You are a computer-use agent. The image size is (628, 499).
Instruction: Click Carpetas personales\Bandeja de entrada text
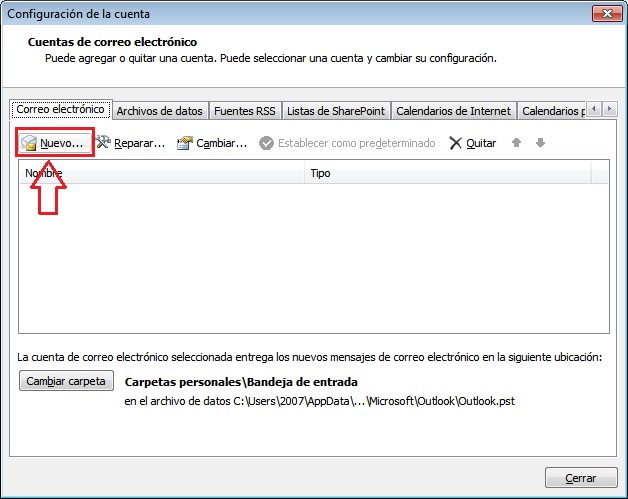tap(241, 382)
